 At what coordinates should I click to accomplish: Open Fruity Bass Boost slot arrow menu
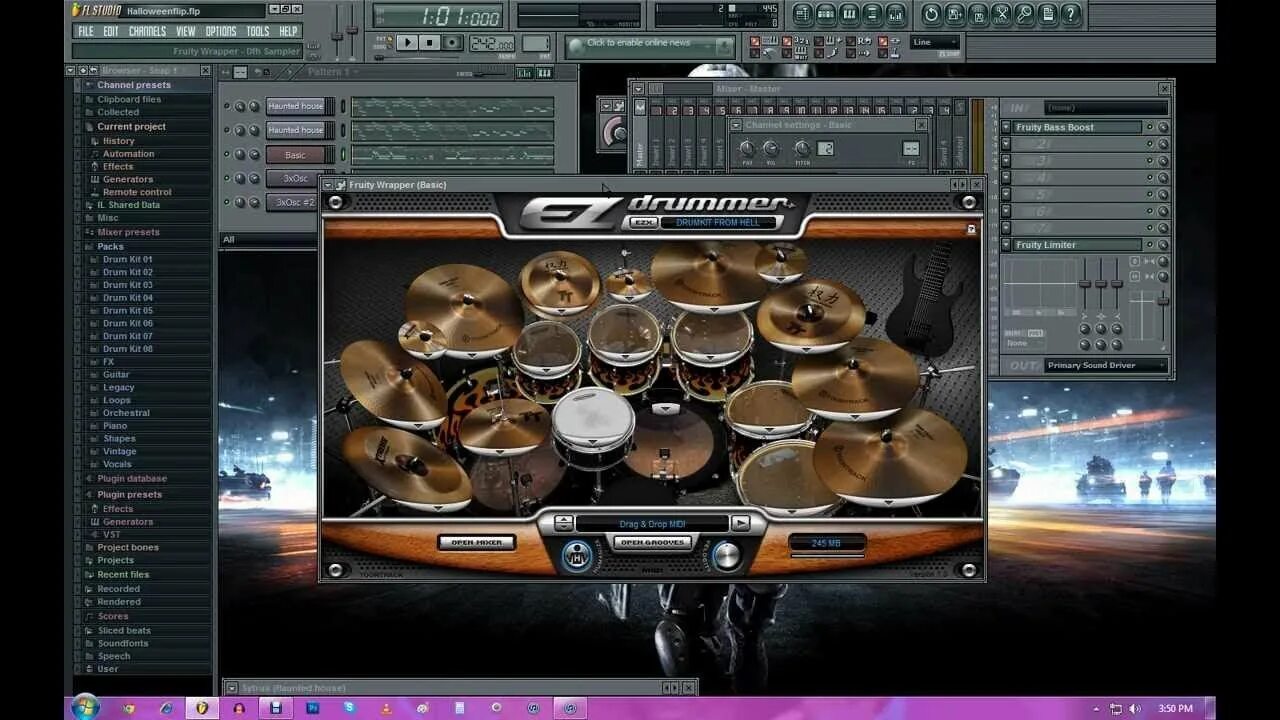(1006, 127)
